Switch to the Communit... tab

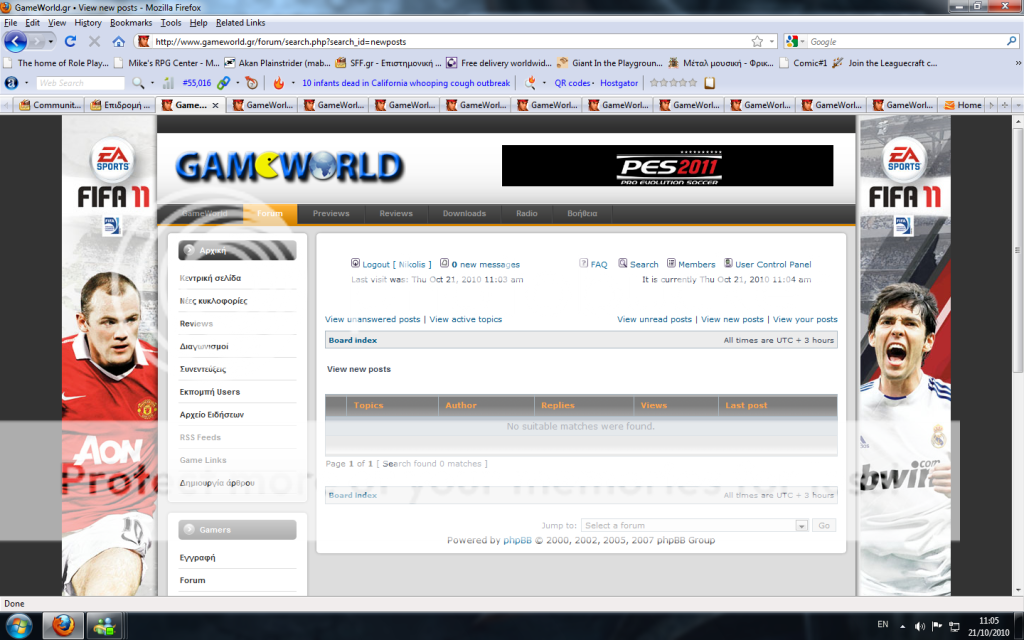(x=50, y=104)
